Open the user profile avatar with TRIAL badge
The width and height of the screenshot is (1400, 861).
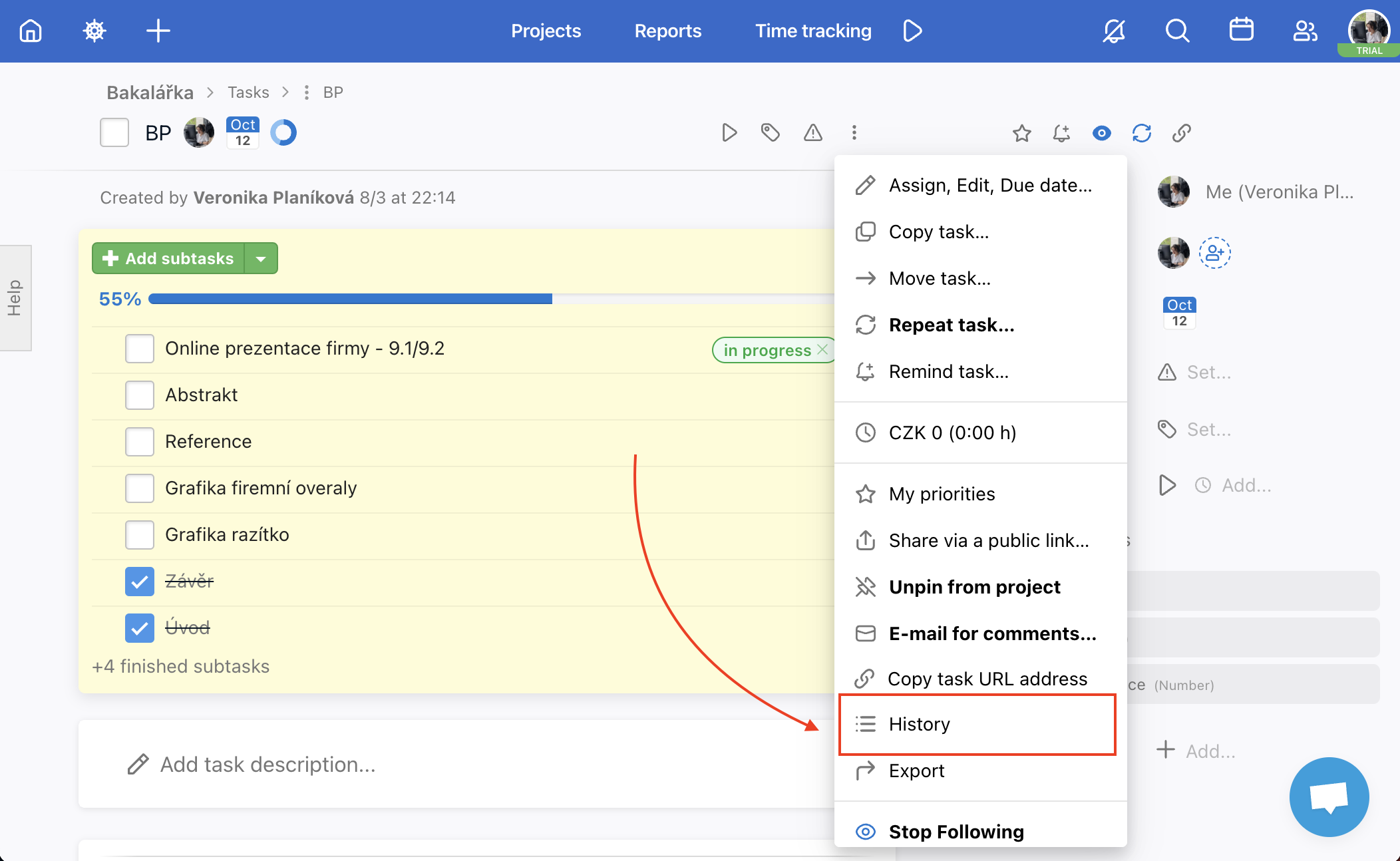tap(1369, 32)
